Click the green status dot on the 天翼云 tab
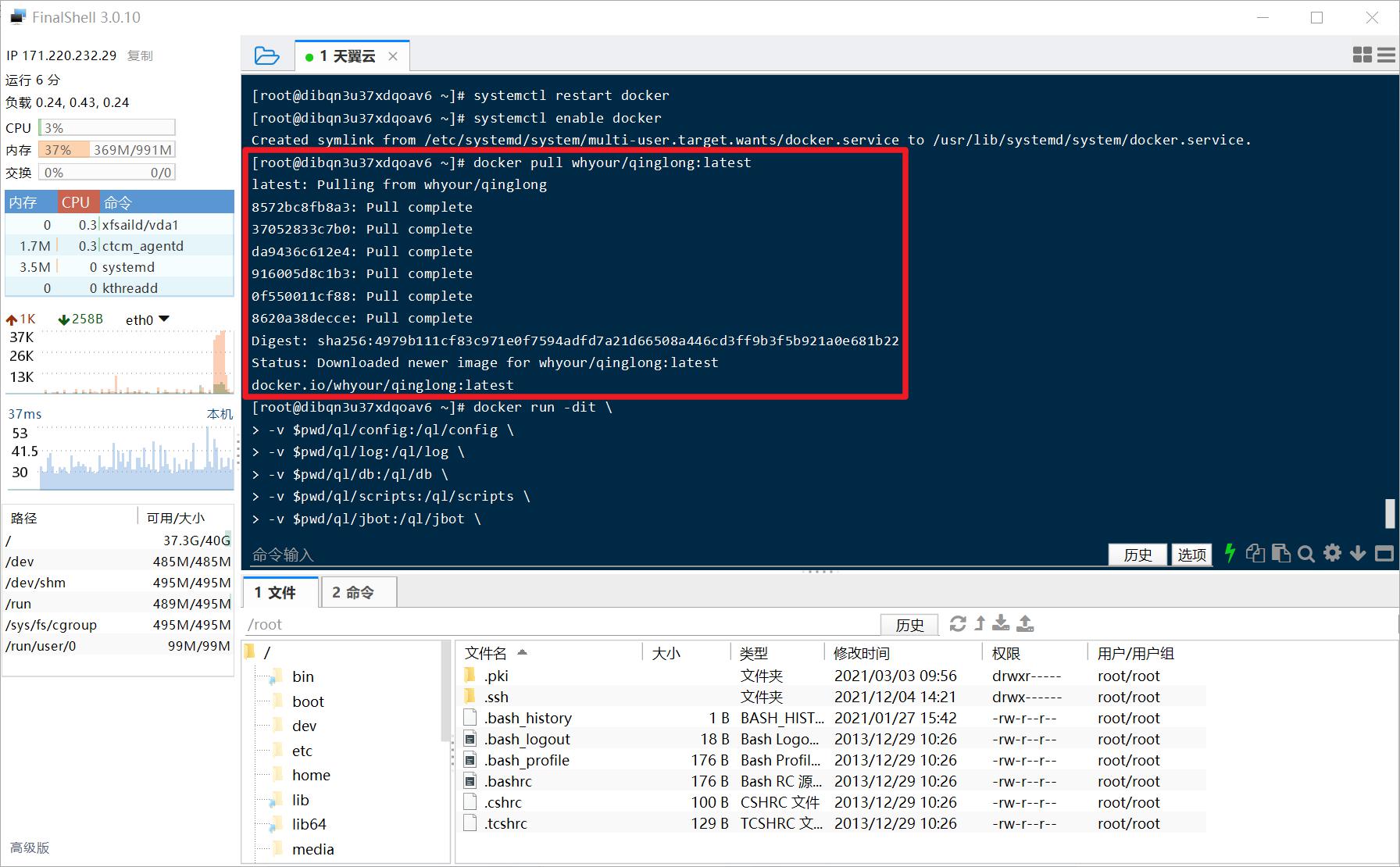The width and height of the screenshot is (1400, 867). [x=309, y=57]
